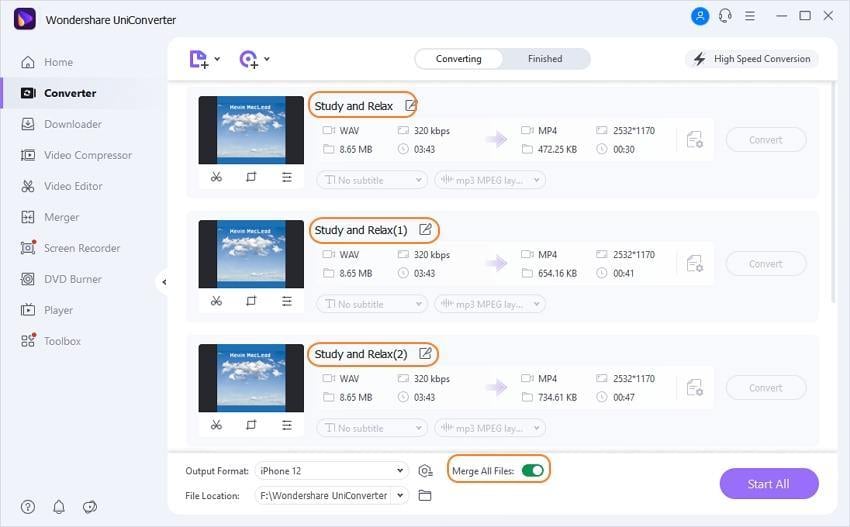Screen dimensions: 850x527
Task: Open the notifications bell icon
Action: 59,507
